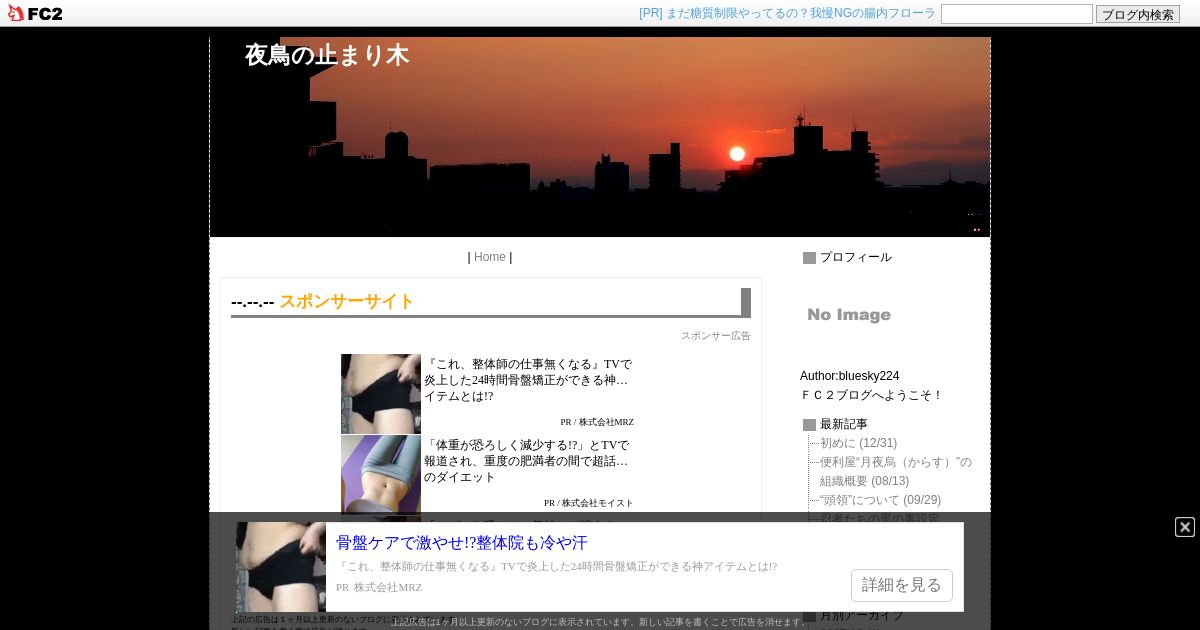Click the FC2 logo icon
The height and width of the screenshot is (630, 1200).
point(35,13)
